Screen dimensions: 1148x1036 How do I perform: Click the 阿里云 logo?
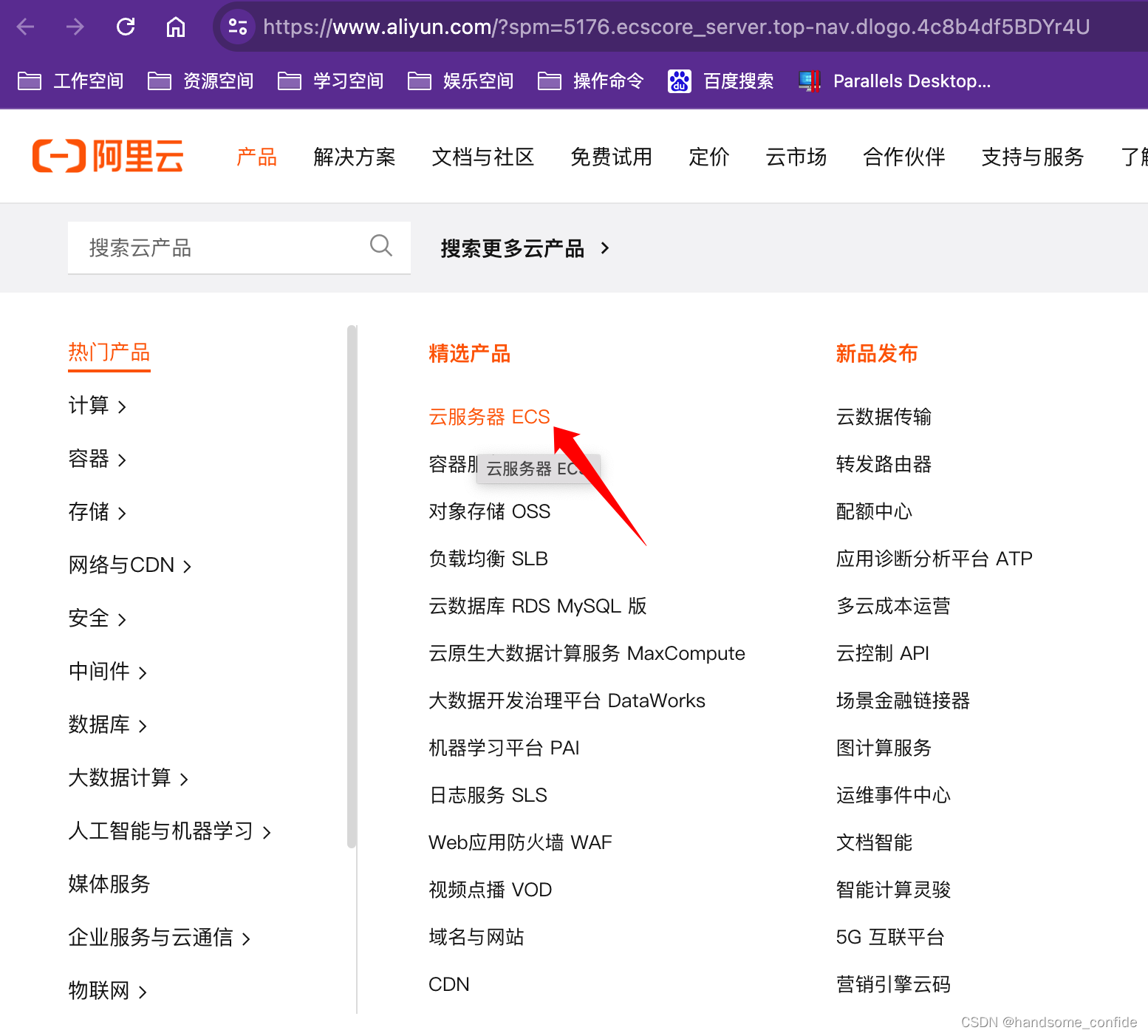point(108,156)
